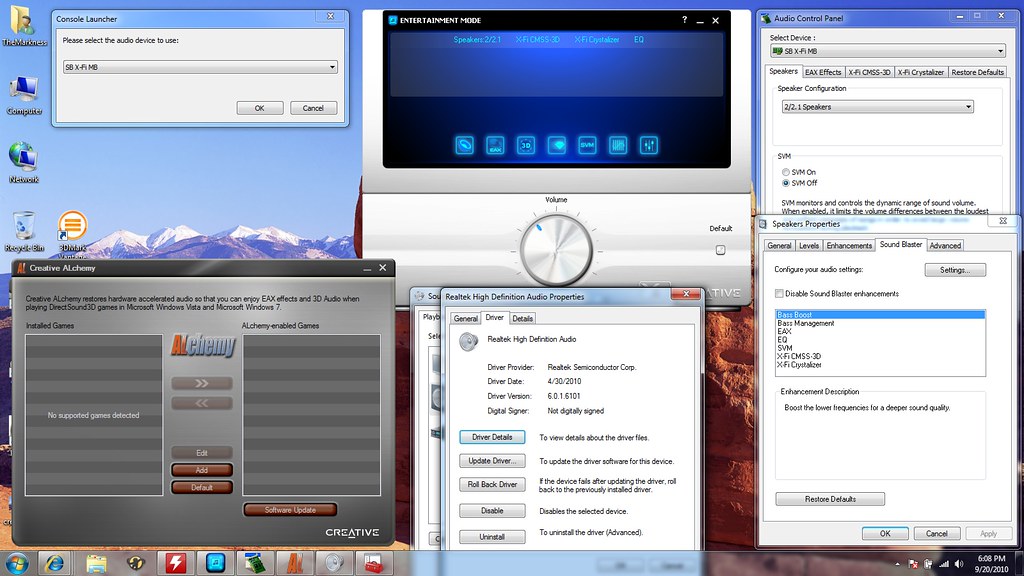Open the SVM icon in Entertainment Mode

[587, 145]
